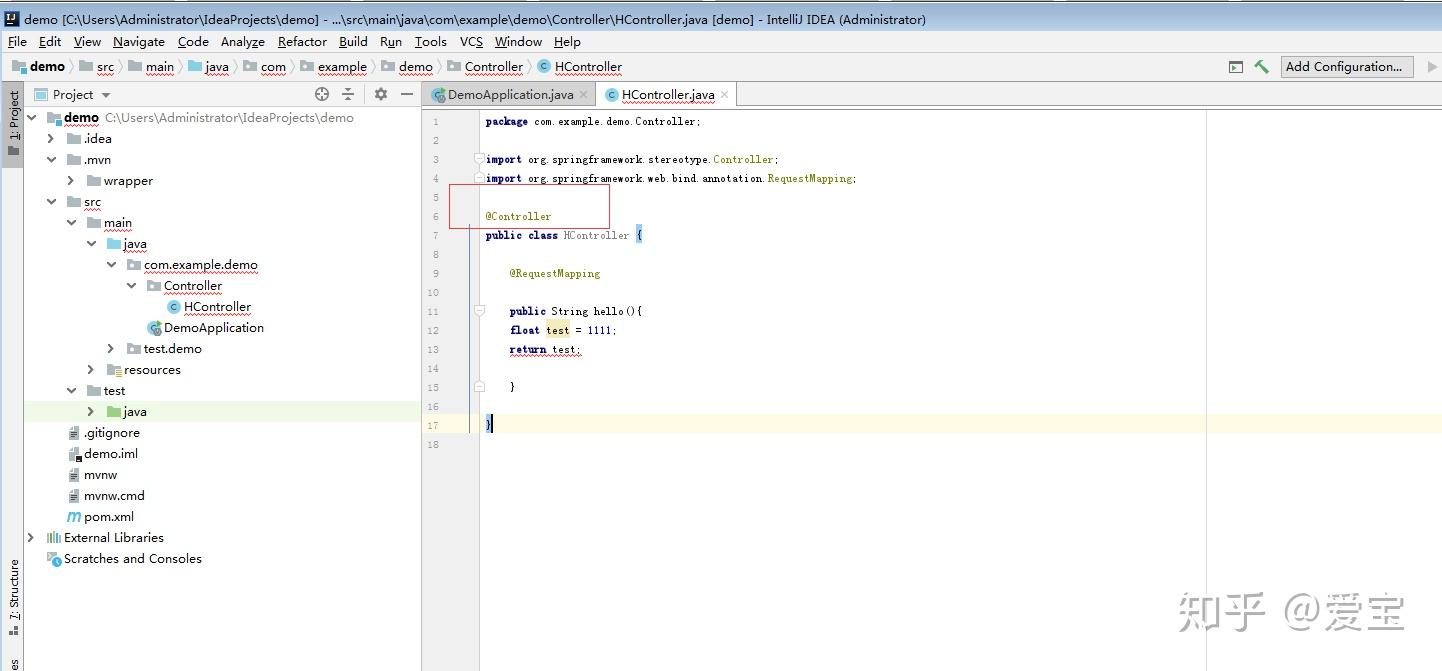The height and width of the screenshot is (671, 1442).
Task: Click 'return test;' on line 13
Action: 545,350
